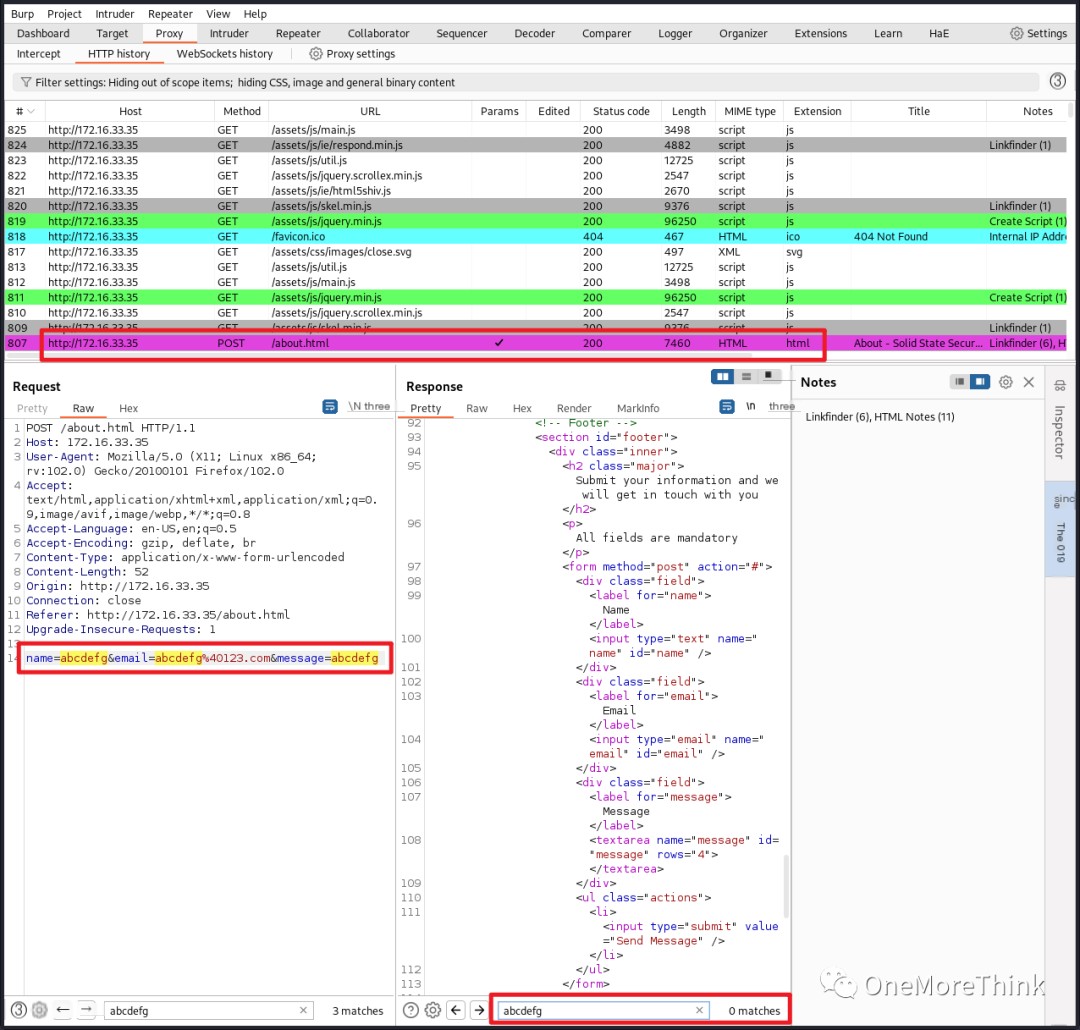This screenshot has width=1080, height=1030.
Task: Click Response search help icon
Action: click(411, 1010)
